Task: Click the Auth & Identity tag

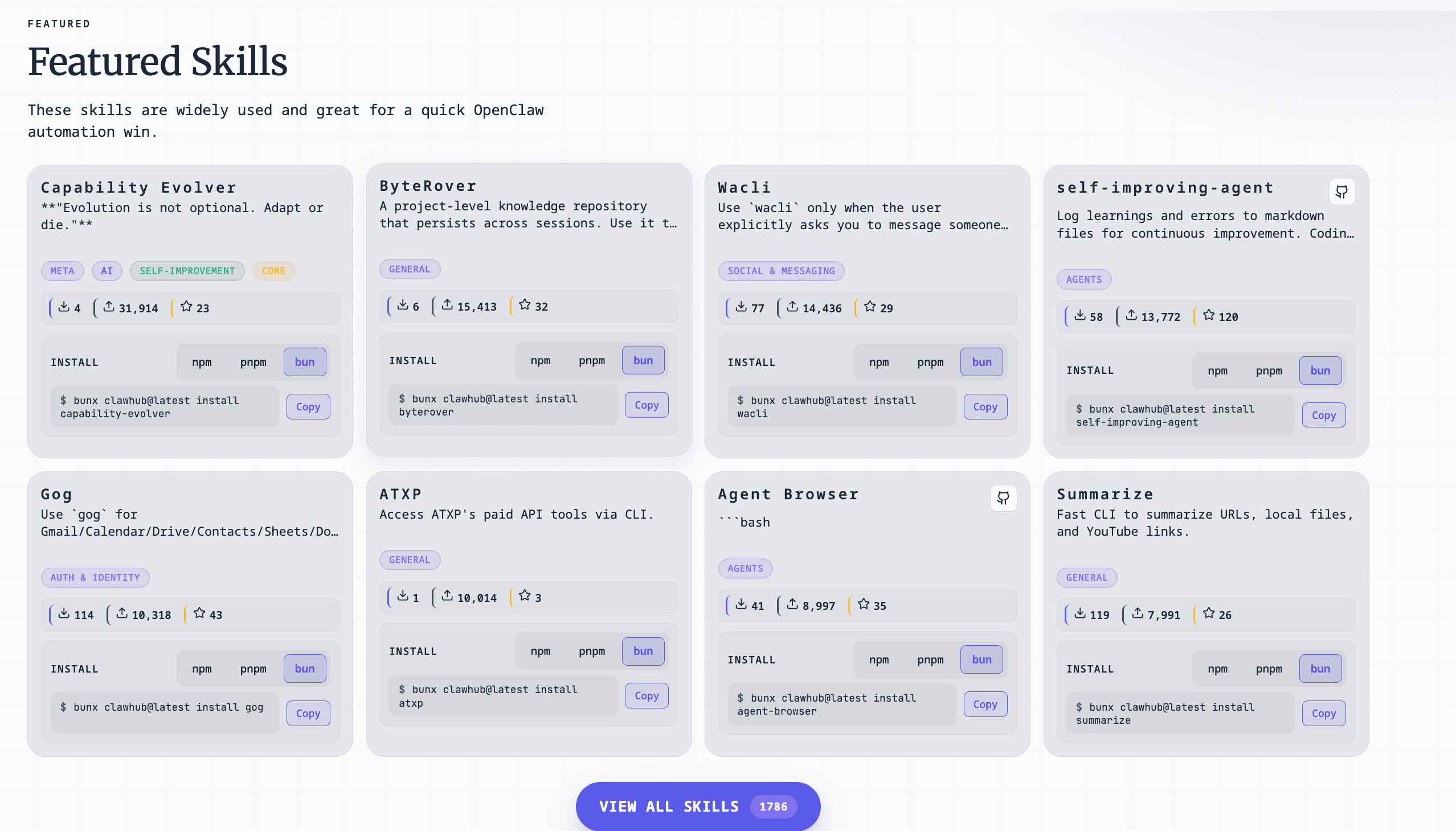Action: (95, 577)
